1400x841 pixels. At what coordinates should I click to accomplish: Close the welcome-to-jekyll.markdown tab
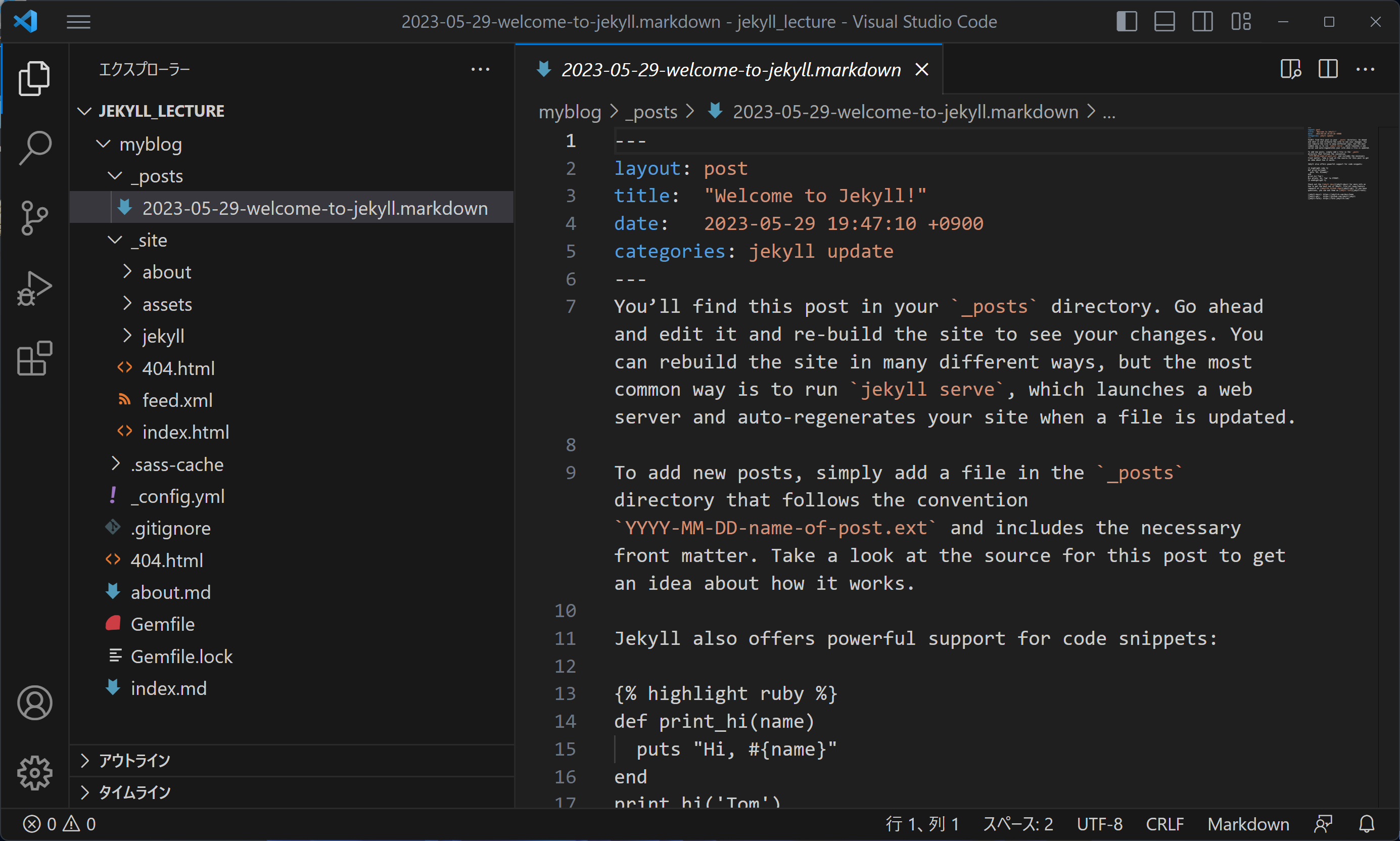pyautogui.click(x=922, y=70)
